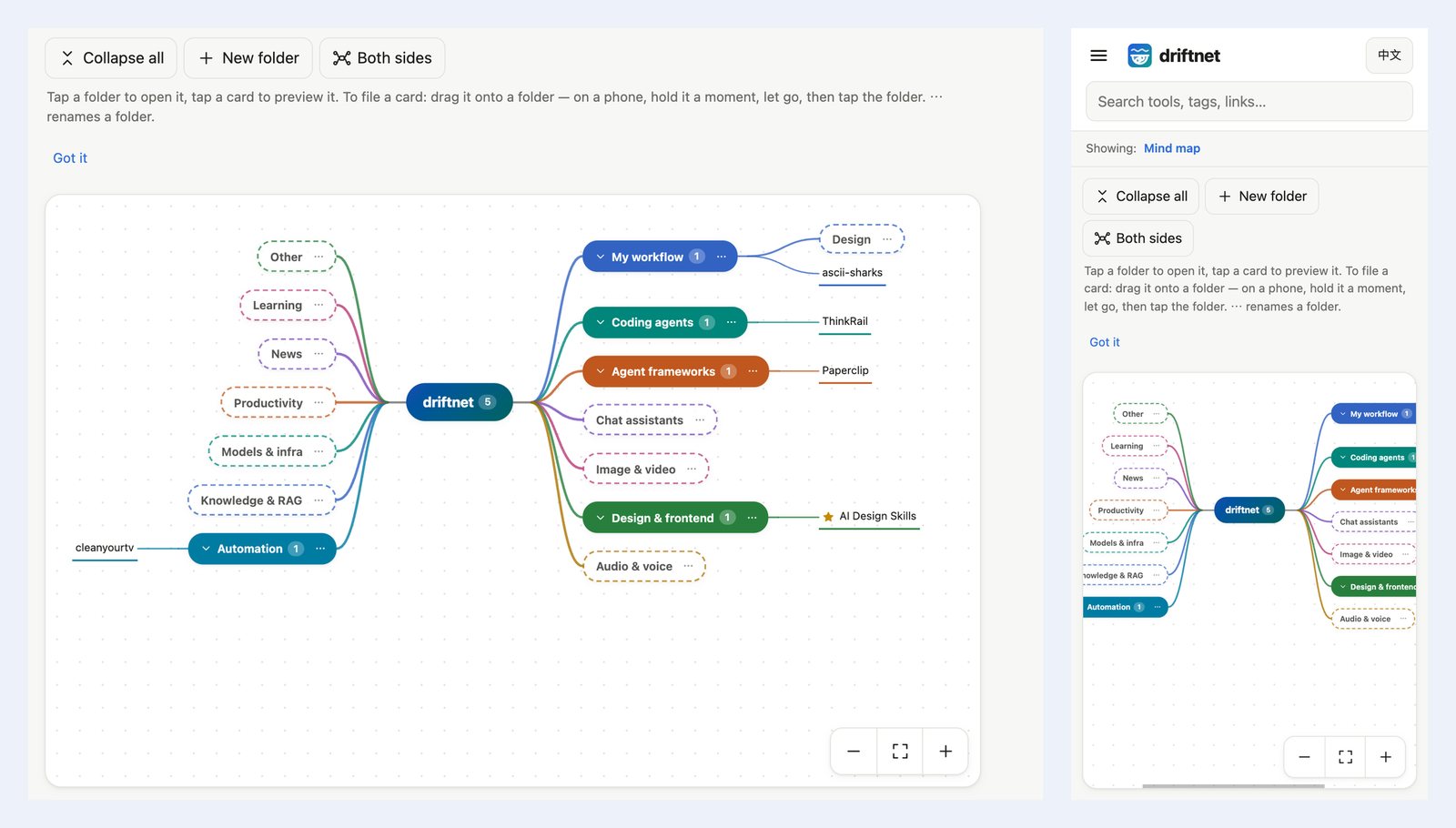Collapse the Design & frontend folder chevron
The width and height of the screenshot is (1456, 828).
coord(601,519)
